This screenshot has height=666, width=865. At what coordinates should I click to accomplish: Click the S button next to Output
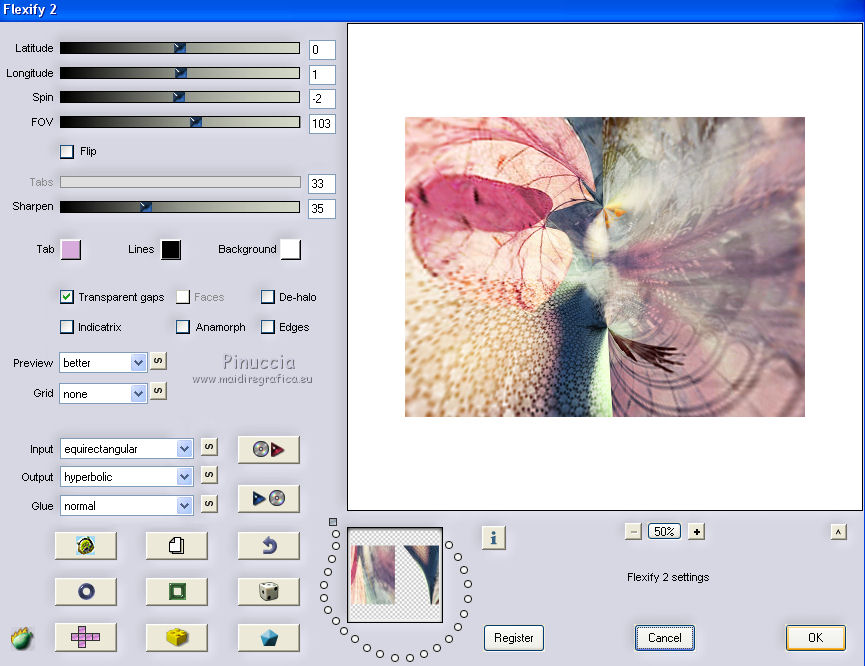209,475
